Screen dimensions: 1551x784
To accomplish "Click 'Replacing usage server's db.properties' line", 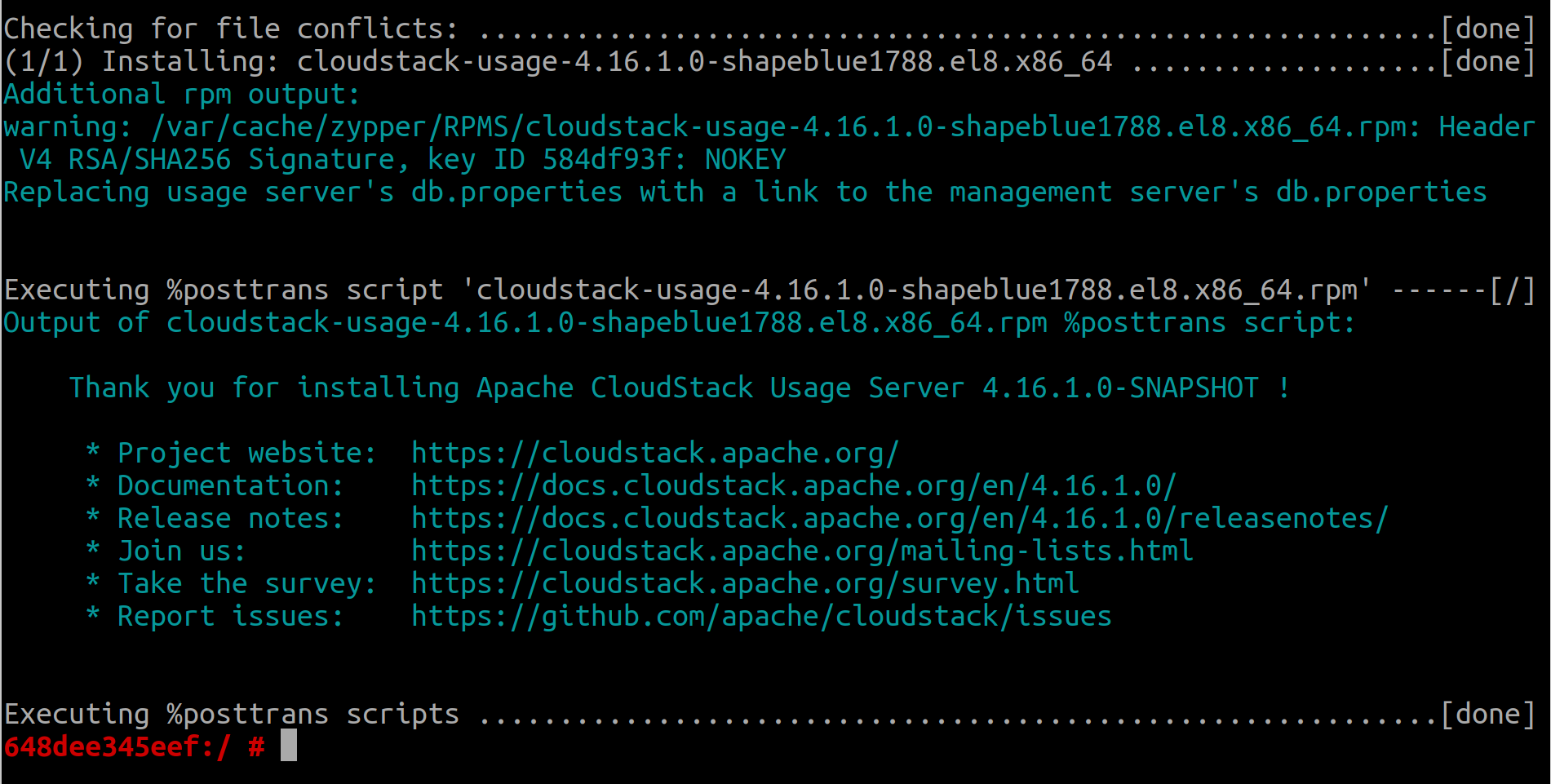I will click(x=745, y=192).
